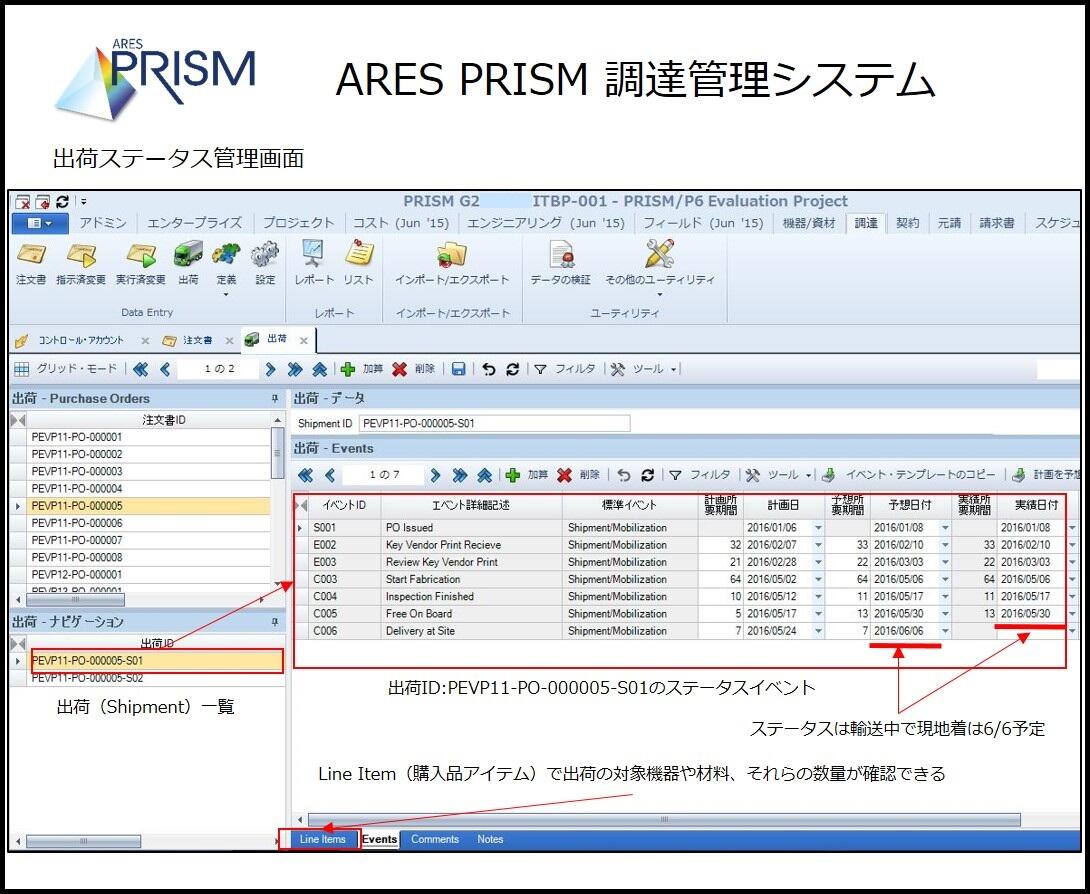Open 予想日付 dropdown for E002 row
The width and height of the screenshot is (1090, 894).
(945, 545)
